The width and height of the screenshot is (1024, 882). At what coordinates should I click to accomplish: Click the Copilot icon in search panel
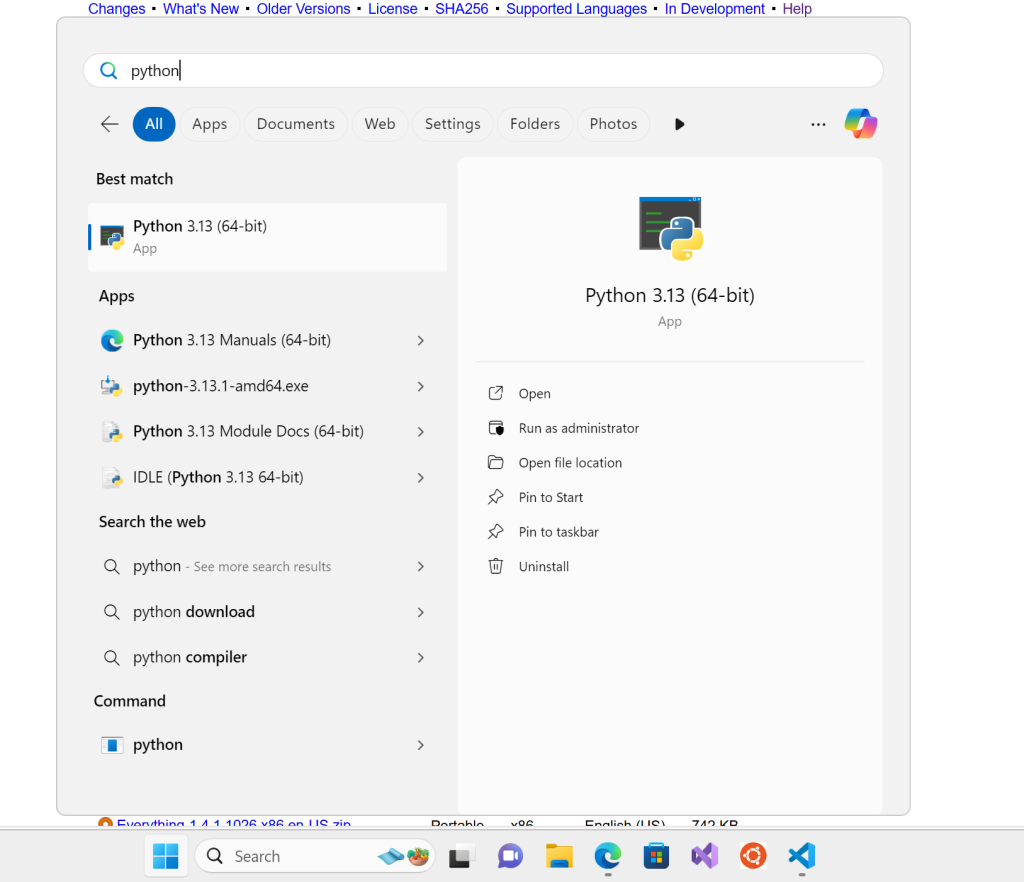click(860, 123)
